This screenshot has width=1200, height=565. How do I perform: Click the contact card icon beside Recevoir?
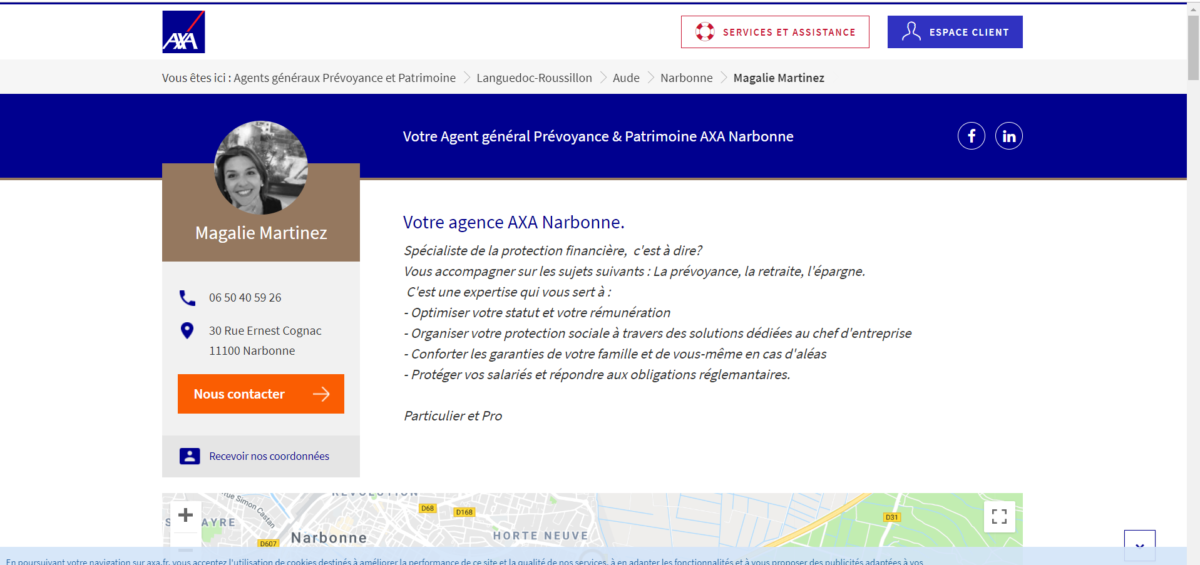click(x=190, y=456)
